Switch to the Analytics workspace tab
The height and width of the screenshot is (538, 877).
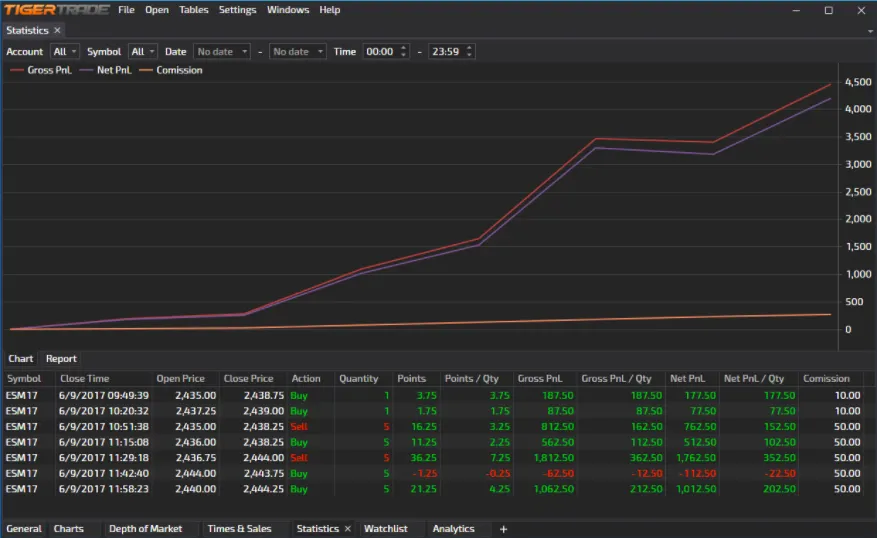[x=454, y=529]
